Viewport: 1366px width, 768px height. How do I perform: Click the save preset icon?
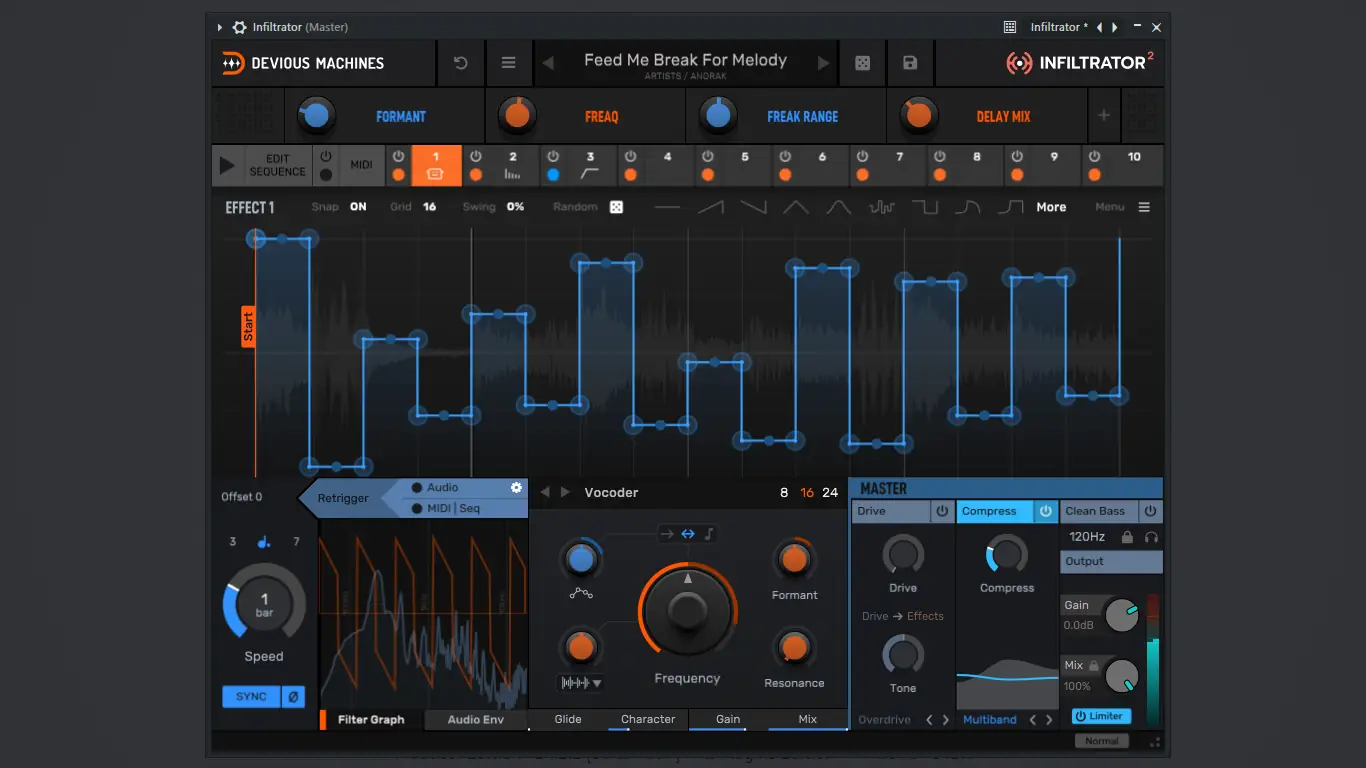[910, 61]
